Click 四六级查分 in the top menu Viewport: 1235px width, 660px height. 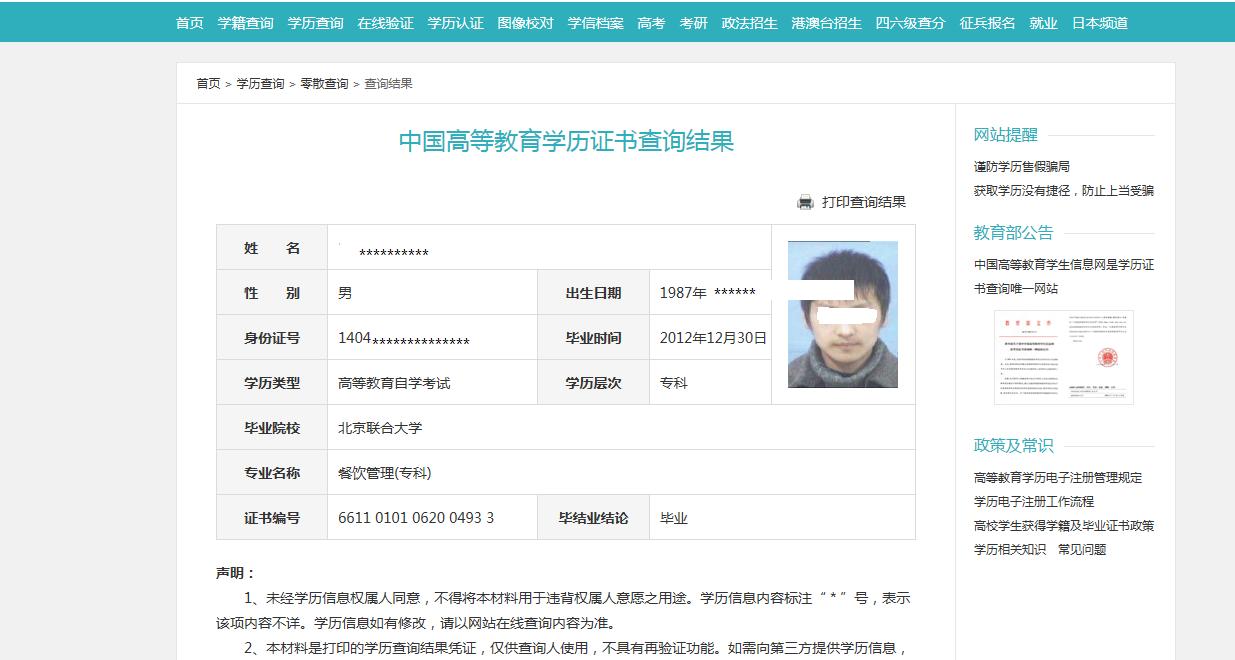point(911,23)
